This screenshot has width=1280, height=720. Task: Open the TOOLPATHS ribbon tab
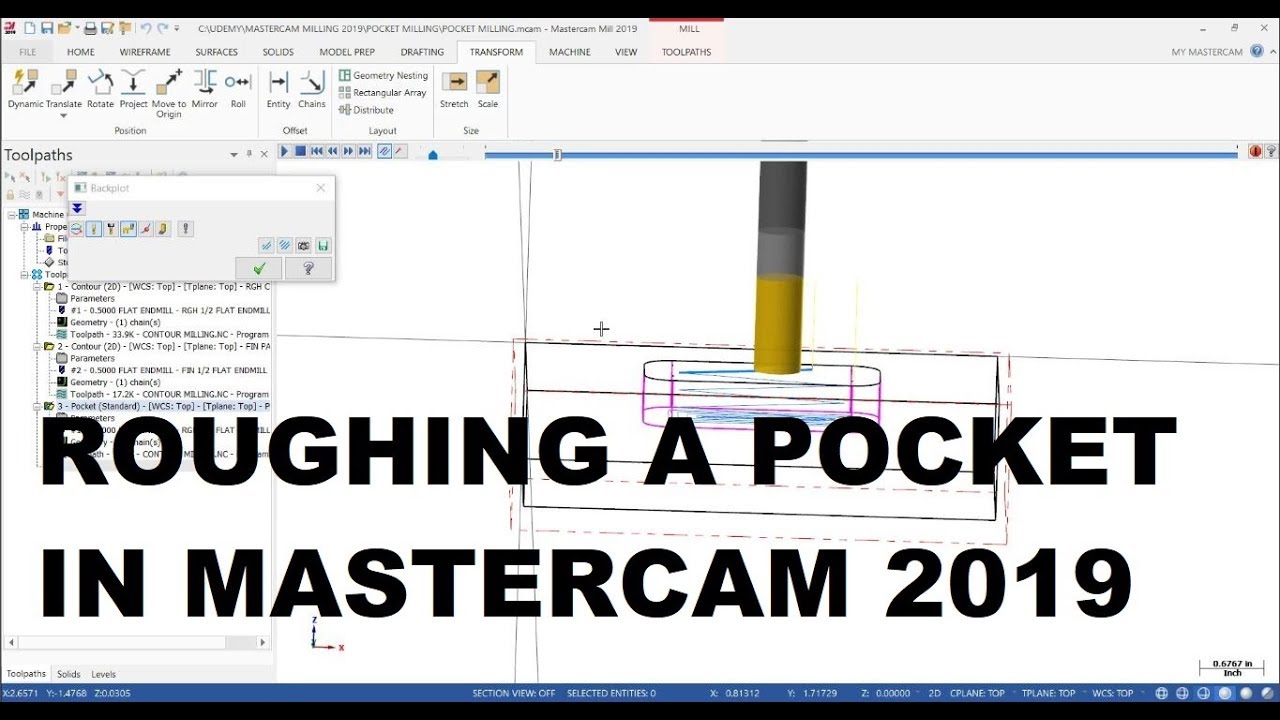click(x=686, y=52)
